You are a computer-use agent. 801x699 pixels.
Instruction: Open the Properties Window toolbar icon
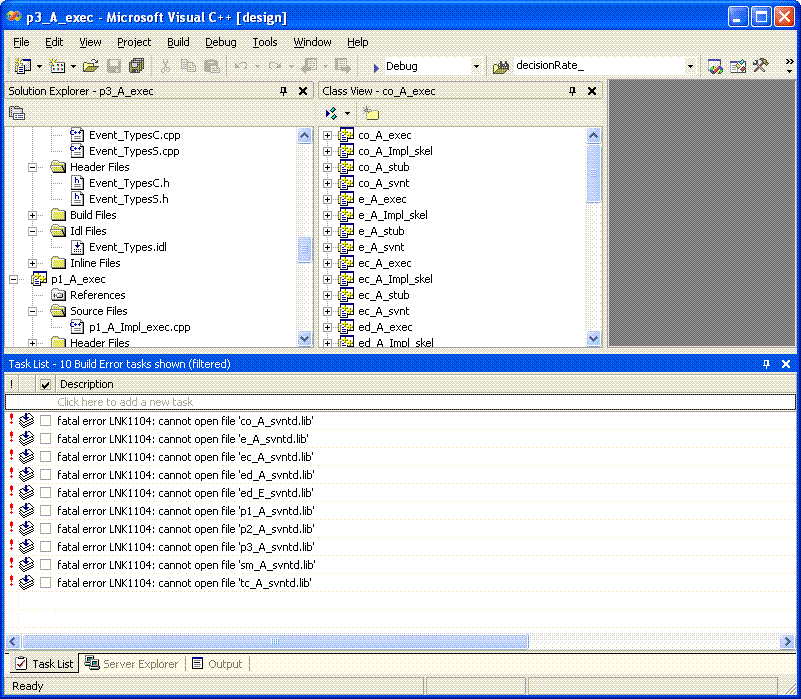coord(738,66)
